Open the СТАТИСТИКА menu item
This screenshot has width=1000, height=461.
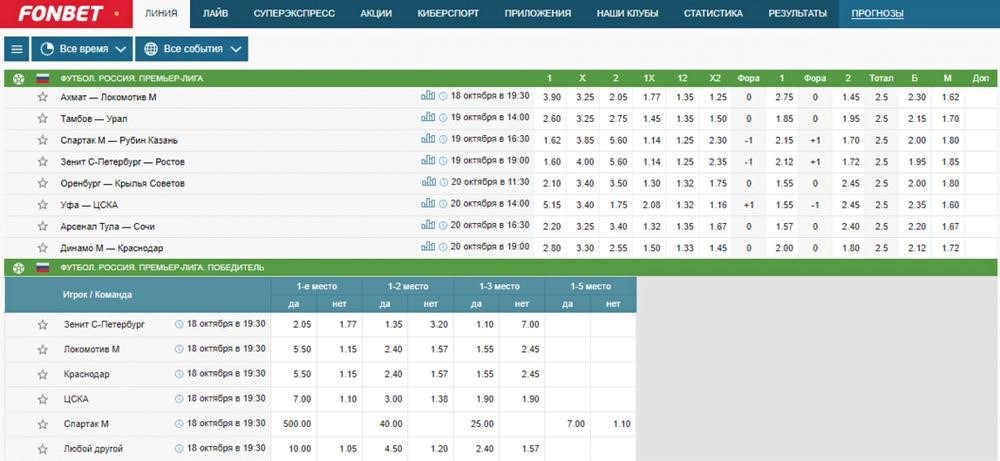click(713, 13)
